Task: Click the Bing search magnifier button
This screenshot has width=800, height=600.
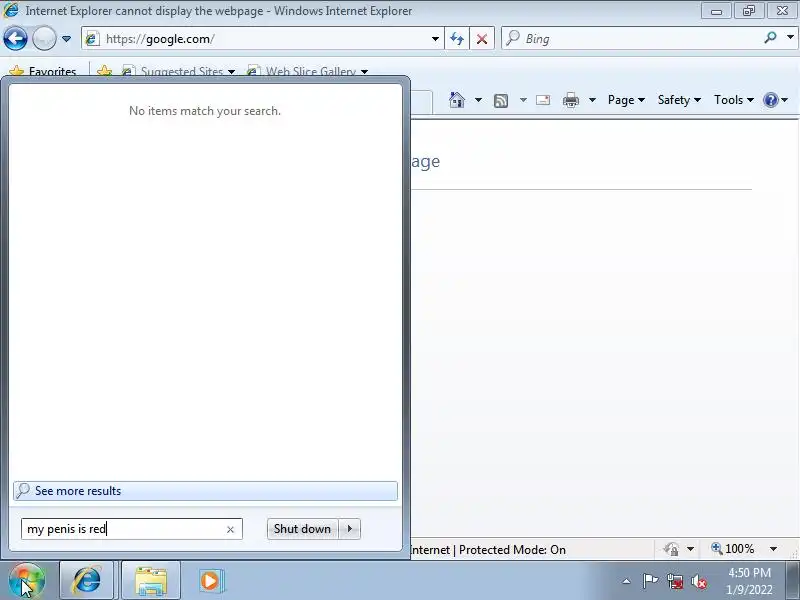Action: (770, 38)
